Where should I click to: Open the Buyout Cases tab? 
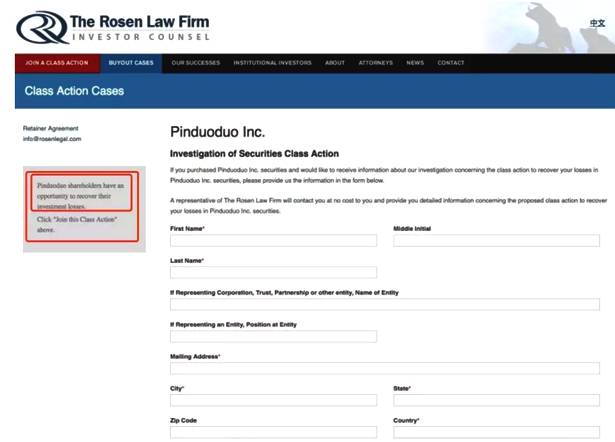(131, 63)
